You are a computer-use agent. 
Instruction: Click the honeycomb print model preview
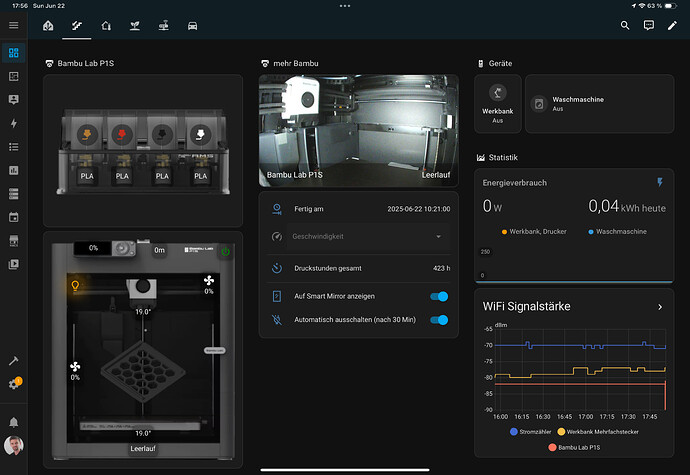pyautogui.click(x=143, y=372)
